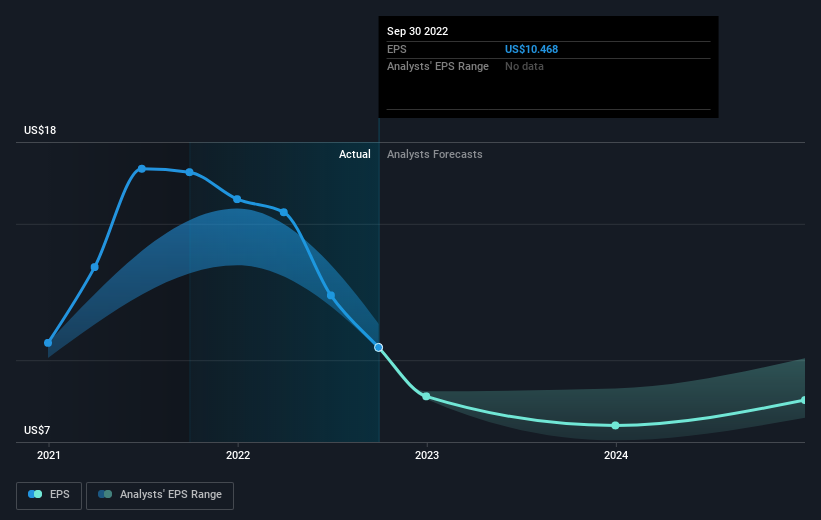Click the 2022 x-axis label

pyautogui.click(x=238, y=456)
